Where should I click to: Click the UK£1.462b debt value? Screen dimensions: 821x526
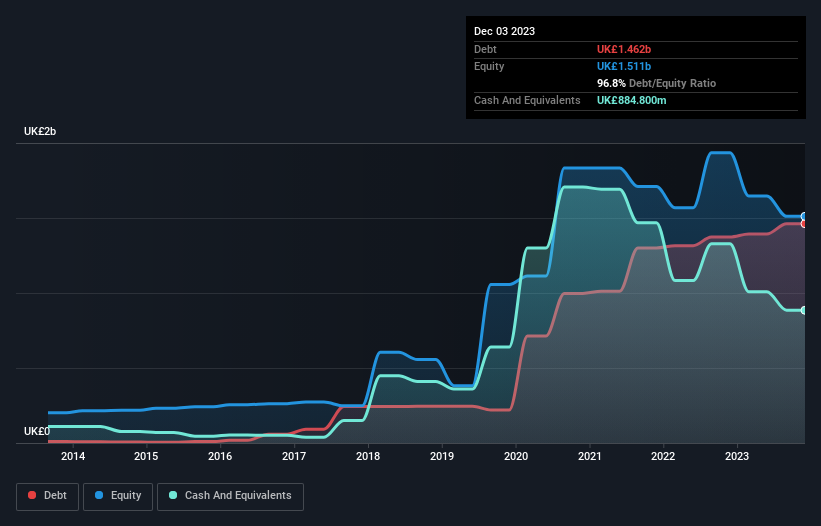tap(624, 49)
